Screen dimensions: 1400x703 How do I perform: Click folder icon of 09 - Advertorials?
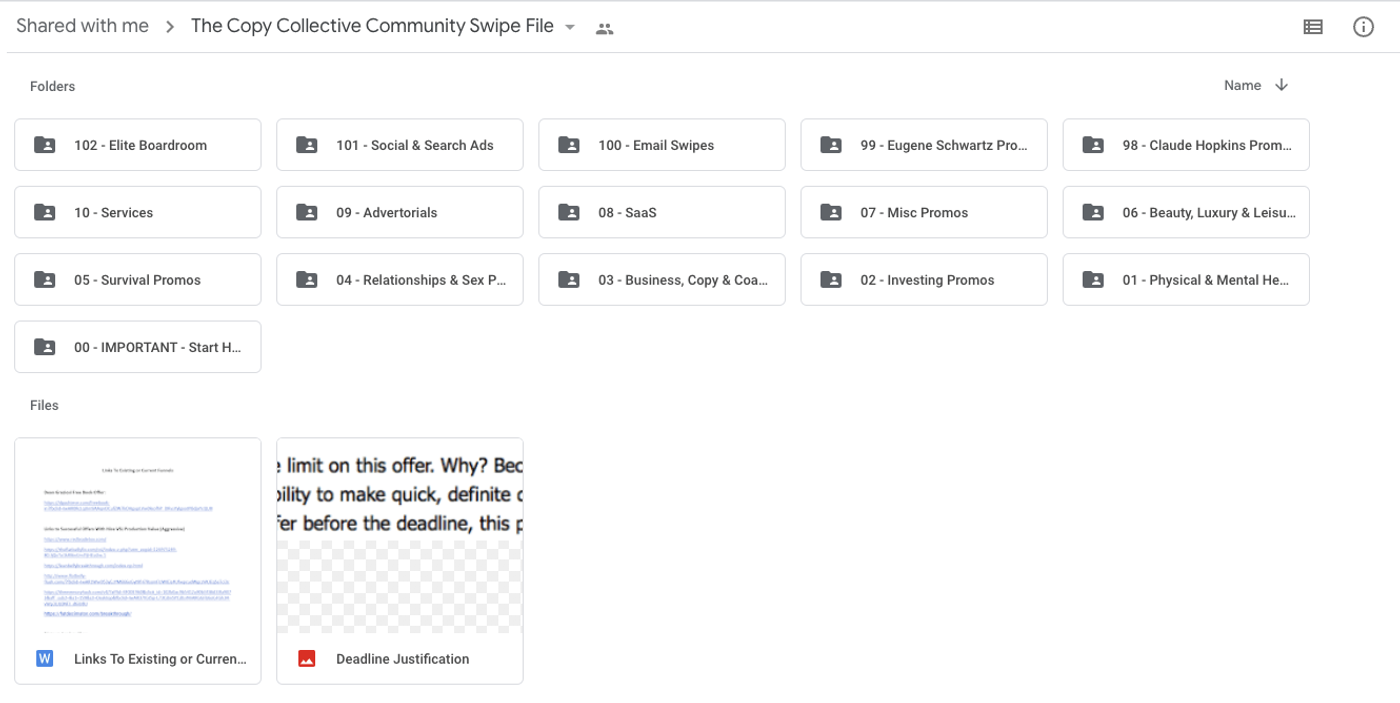click(x=307, y=212)
